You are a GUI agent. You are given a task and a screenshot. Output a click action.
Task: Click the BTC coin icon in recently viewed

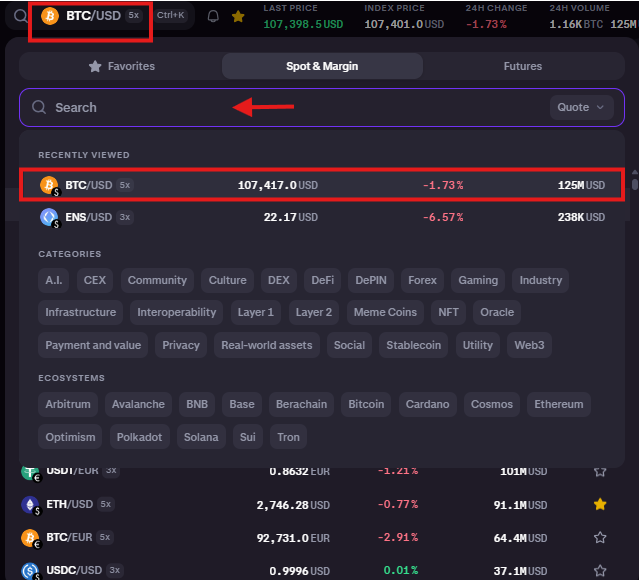click(x=49, y=185)
